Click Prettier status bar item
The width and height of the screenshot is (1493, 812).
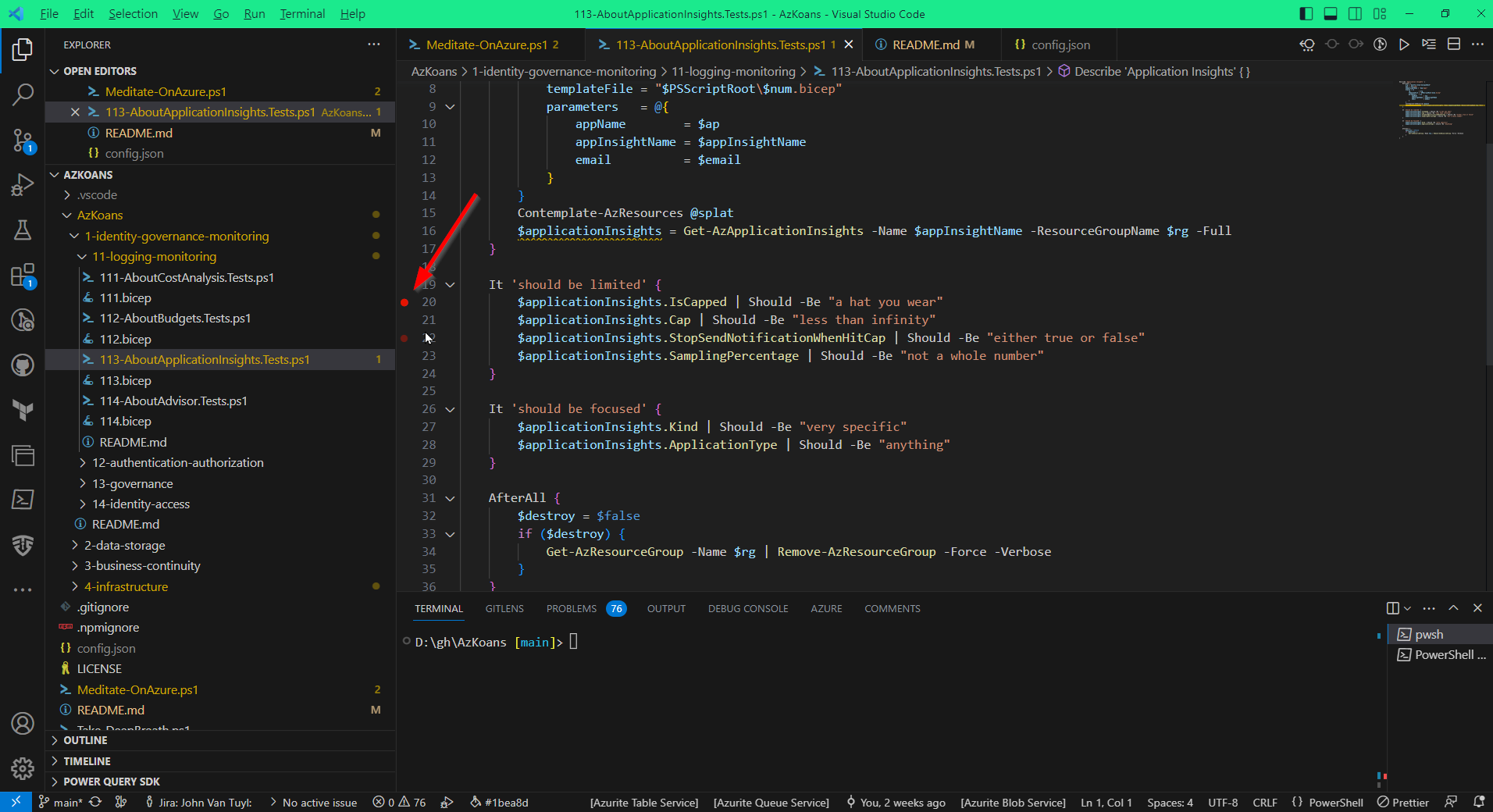pyautogui.click(x=1403, y=802)
